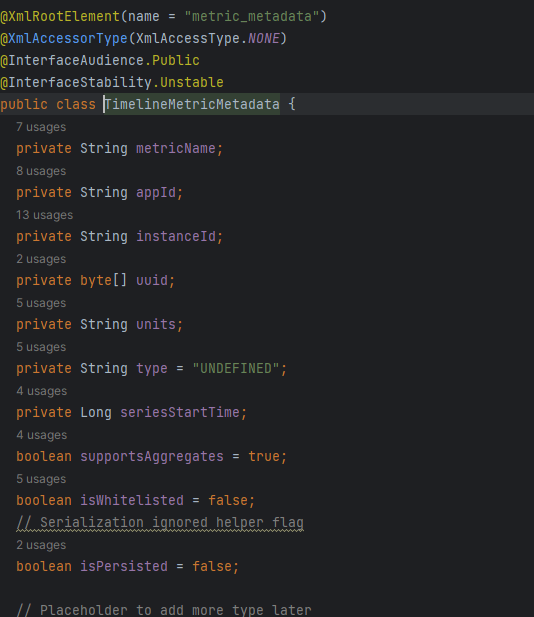Click the NONE constant in XmlAccessType
The height and width of the screenshot is (617, 534).
[x=264, y=39]
